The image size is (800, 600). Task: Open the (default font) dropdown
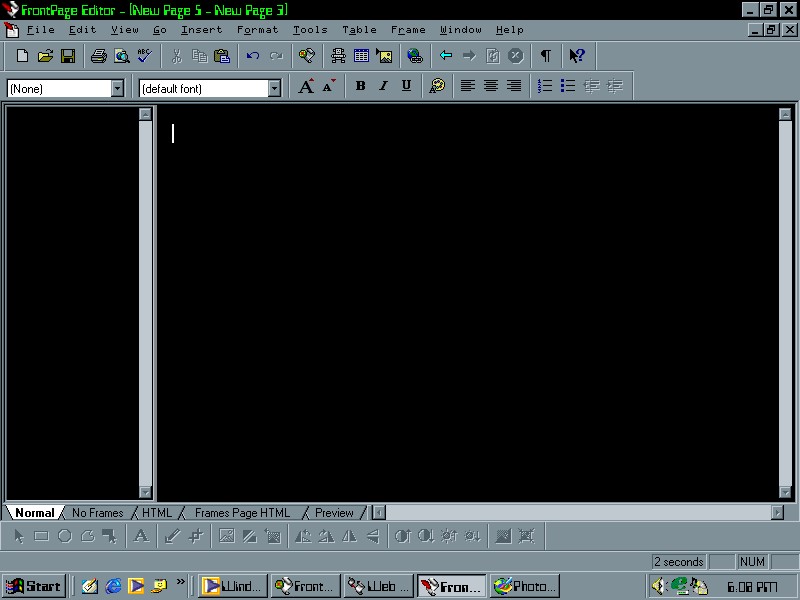click(x=274, y=89)
